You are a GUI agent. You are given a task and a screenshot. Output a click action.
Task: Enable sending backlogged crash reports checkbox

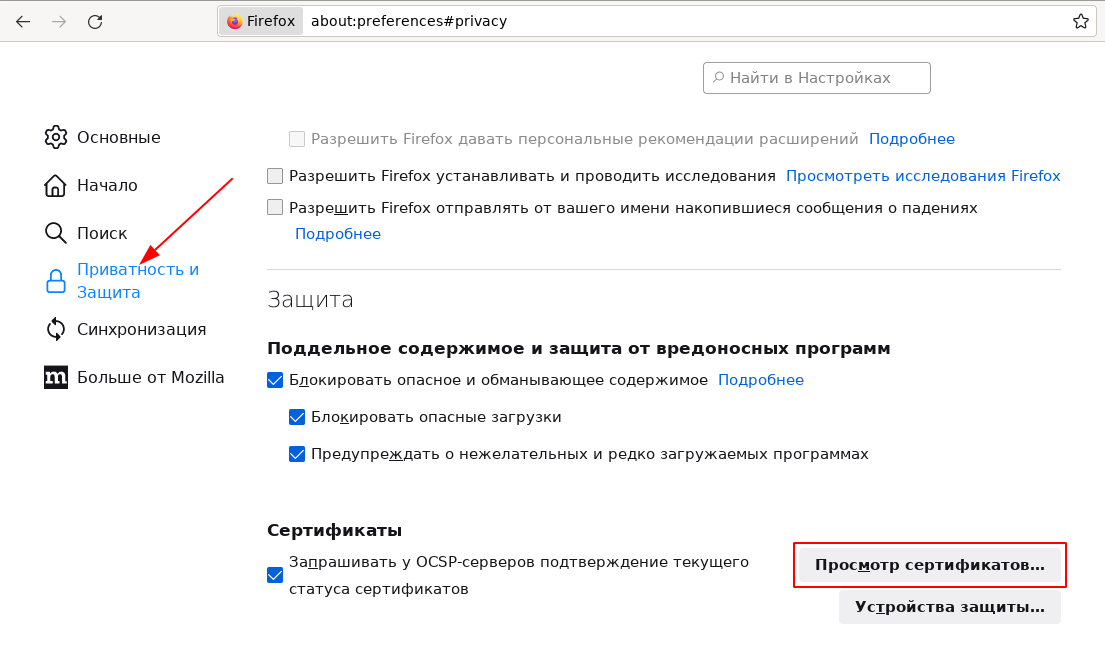(275, 207)
